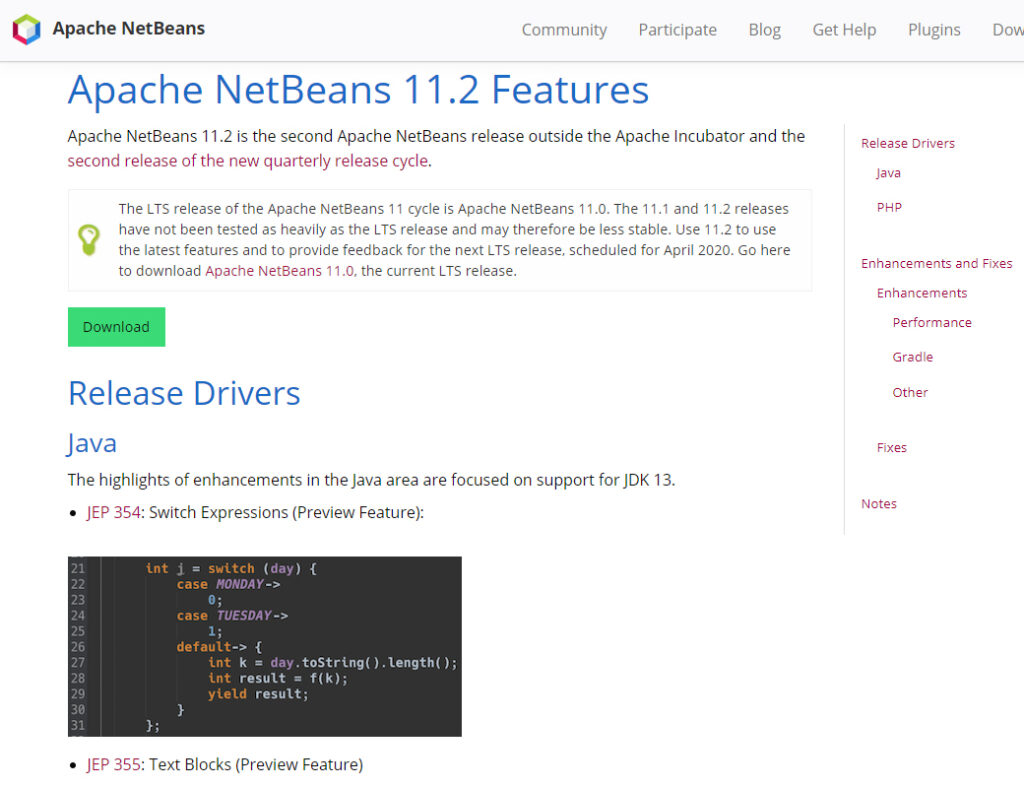Navigate to the Plugins page
Viewport: 1024px width, 787px height.
coord(934,30)
